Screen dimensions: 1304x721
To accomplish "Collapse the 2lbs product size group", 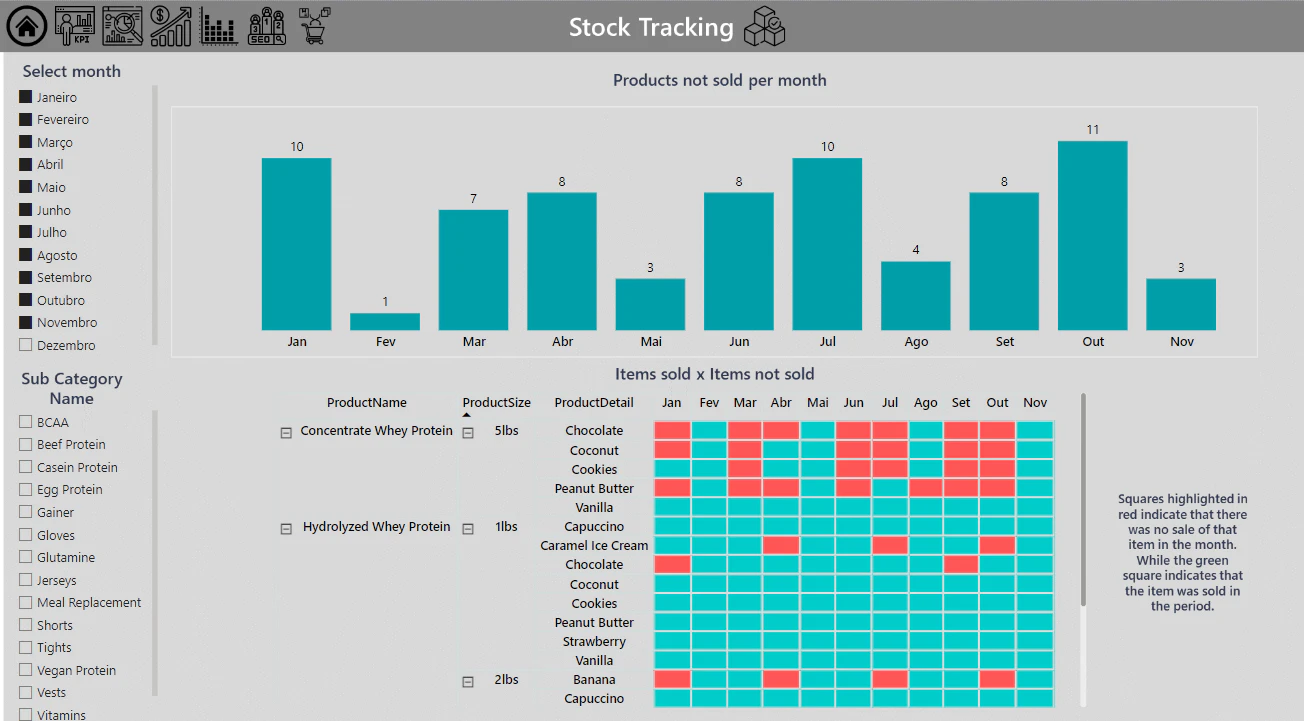I will (x=467, y=681).
